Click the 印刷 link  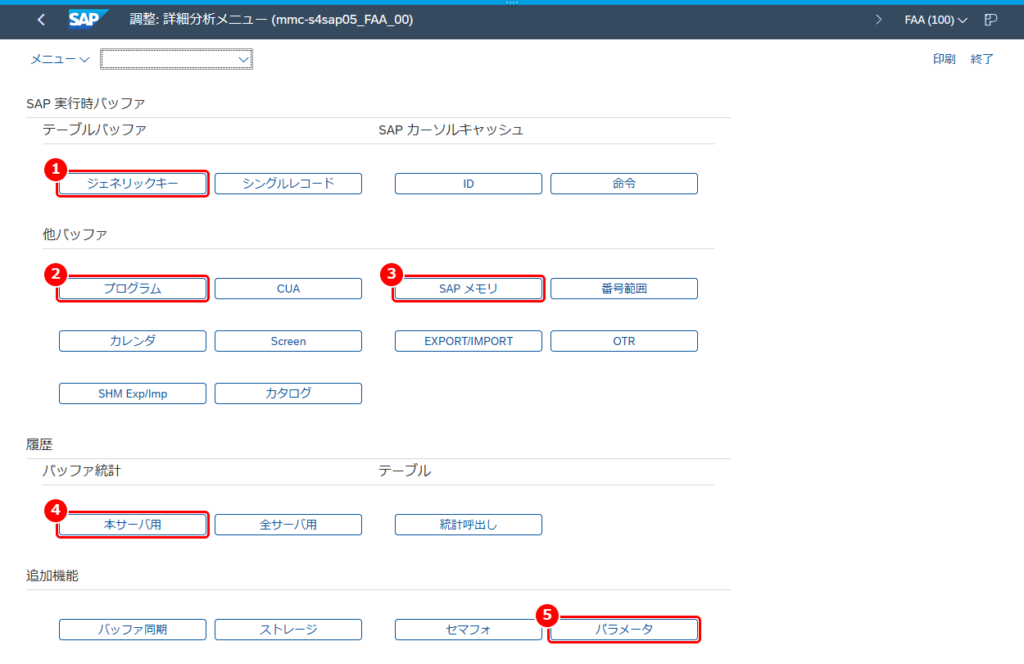tap(944, 59)
